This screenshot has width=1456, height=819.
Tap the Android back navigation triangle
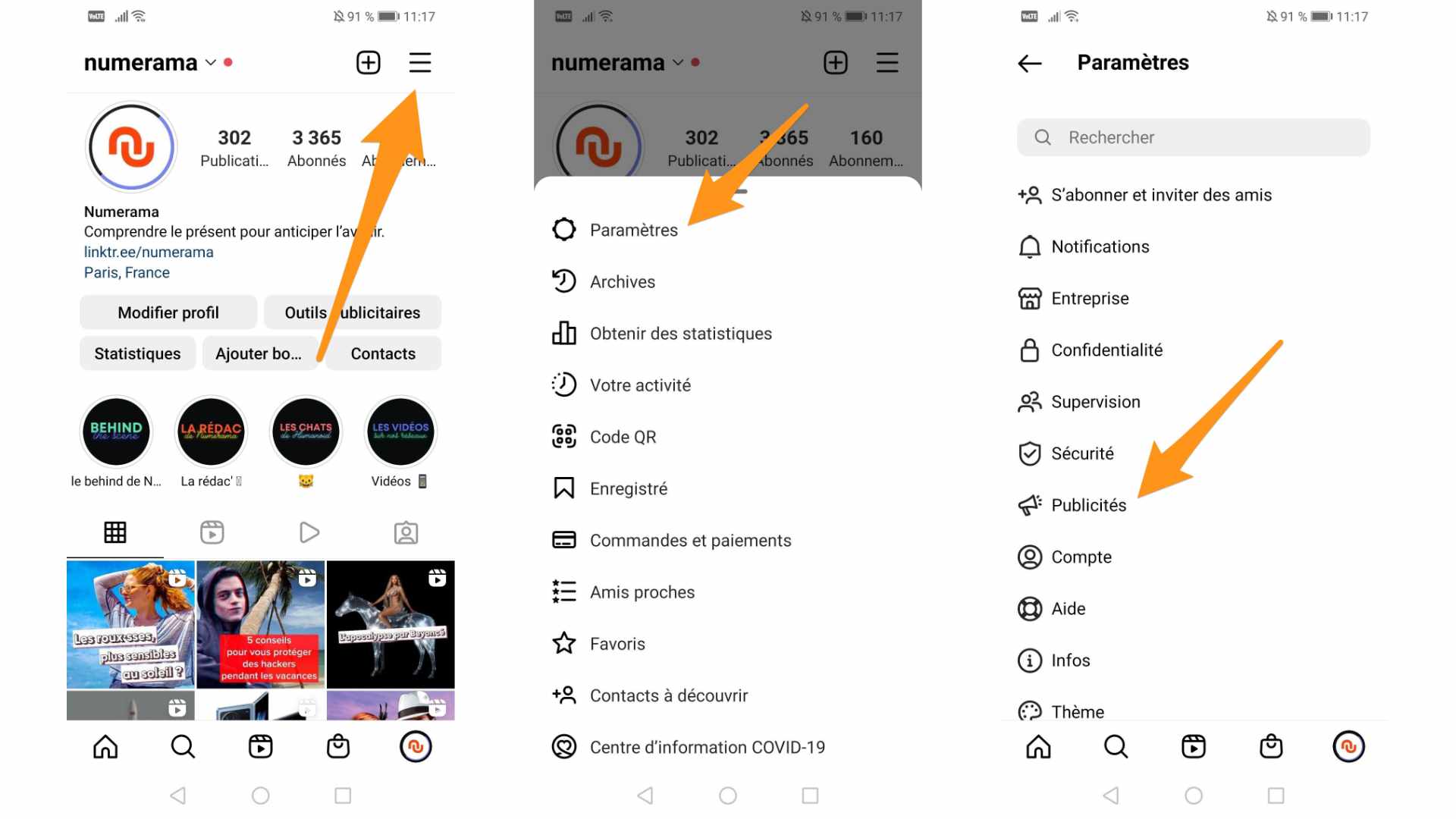[x=178, y=795]
